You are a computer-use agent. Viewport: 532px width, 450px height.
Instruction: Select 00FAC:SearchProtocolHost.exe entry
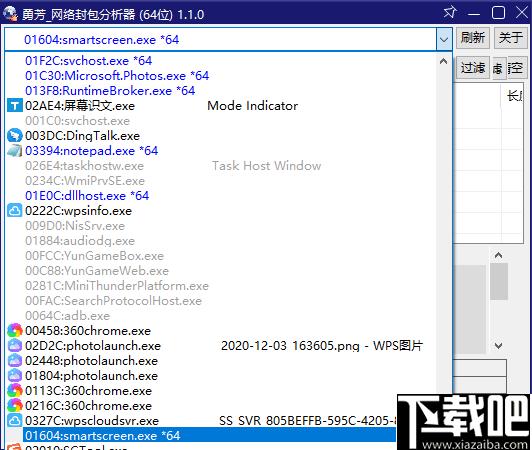[221, 300]
